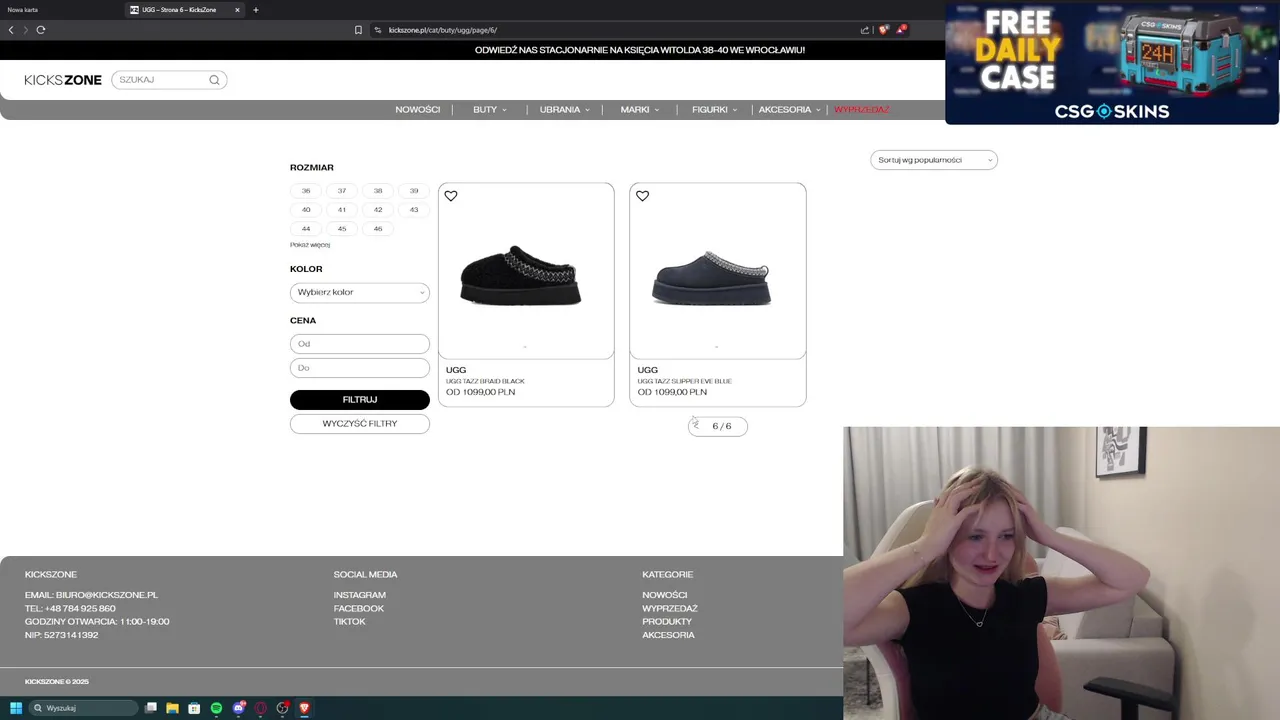Image resolution: width=1280 pixels, height=720 pixels.
Task: Select size 40 filter
Action: coord(306,209)
